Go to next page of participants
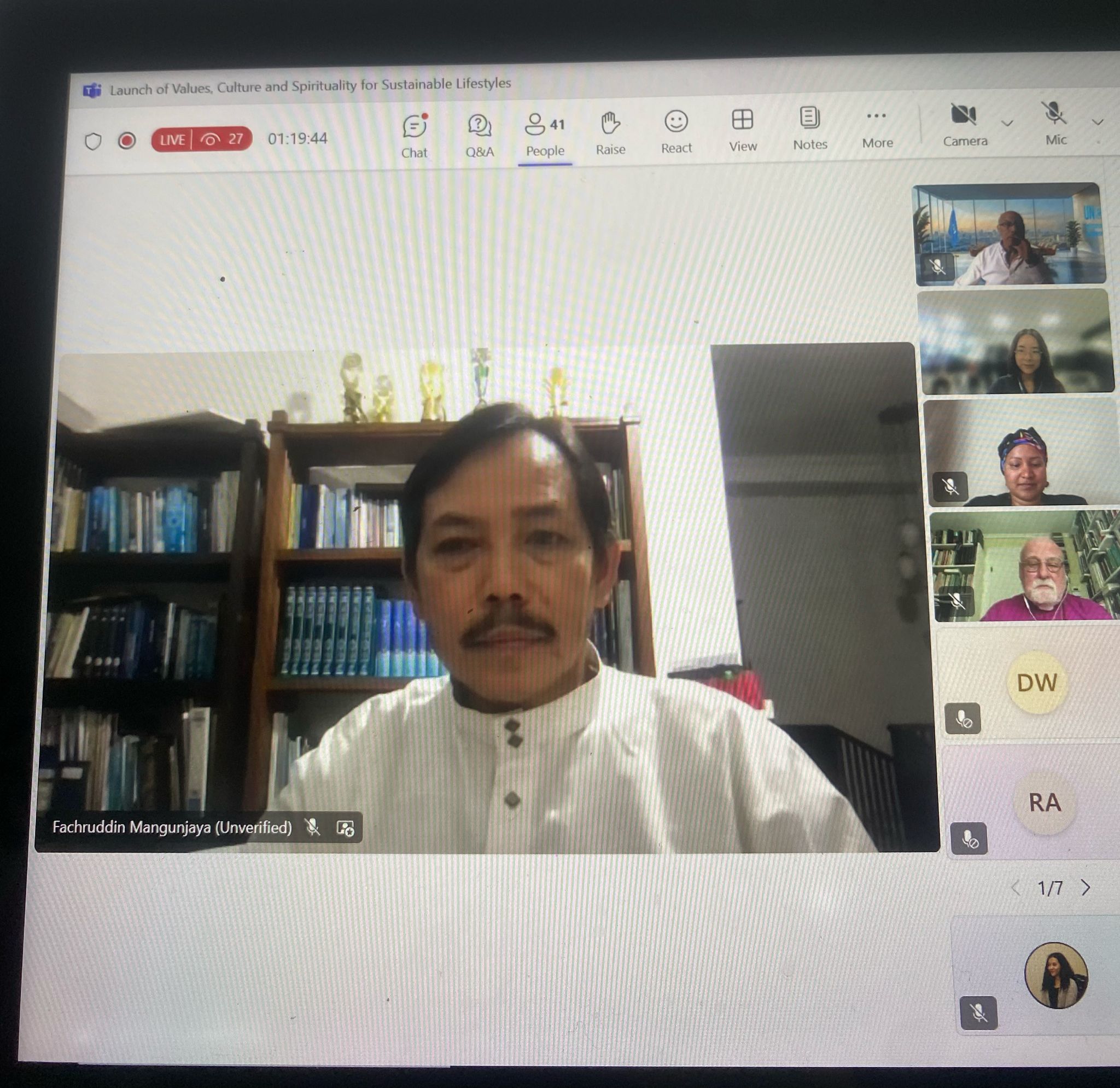 [1086, 887]
